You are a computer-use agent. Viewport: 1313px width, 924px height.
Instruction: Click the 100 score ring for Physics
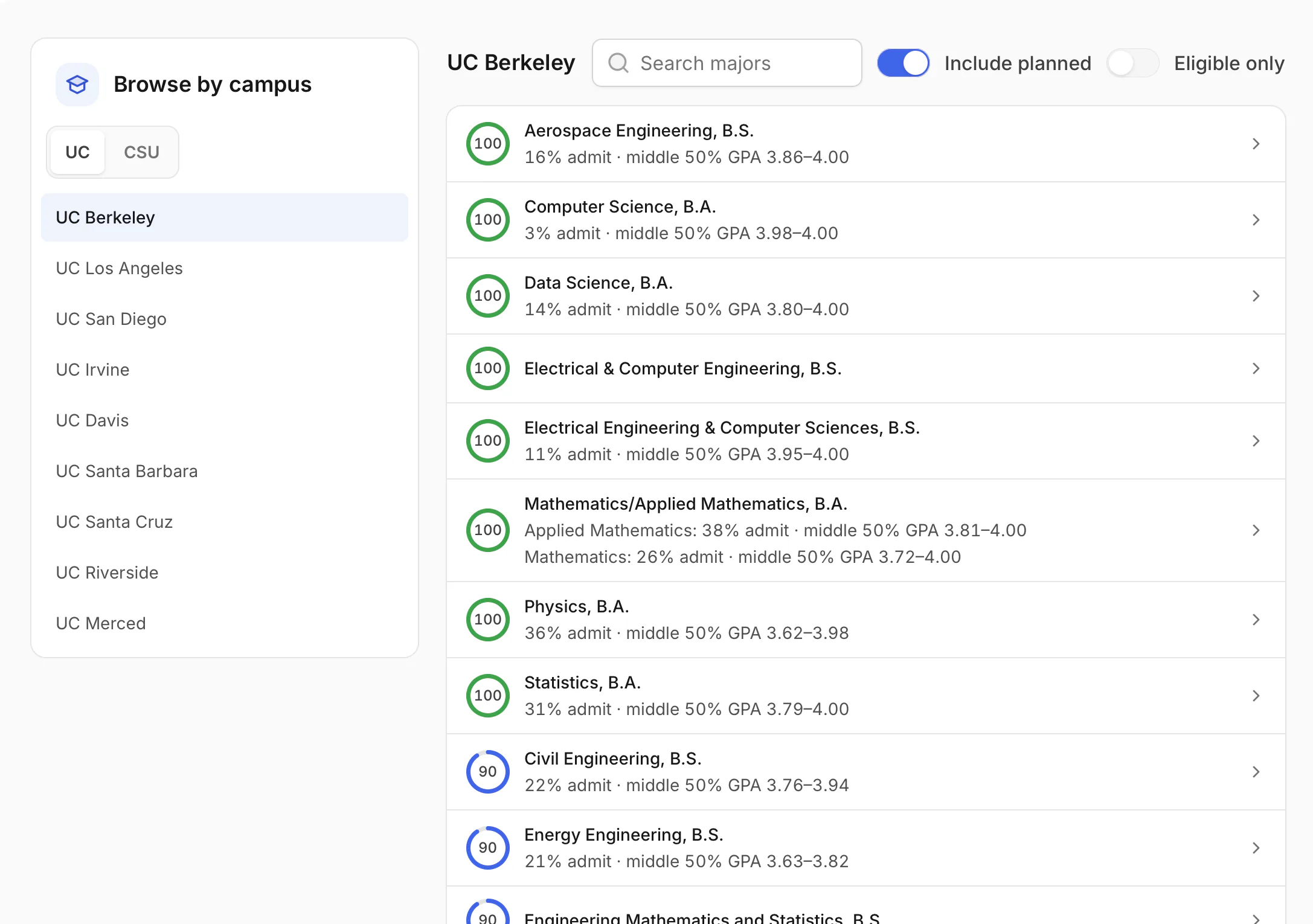(488, 620)
